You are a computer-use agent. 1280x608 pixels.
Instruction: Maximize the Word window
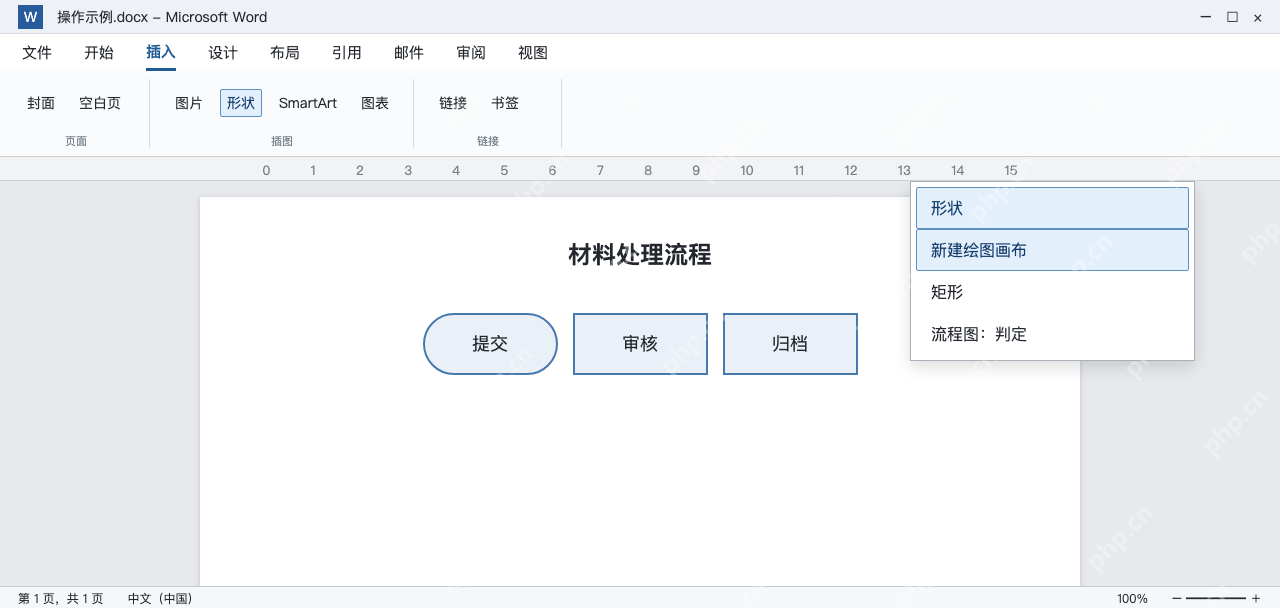pyautogui.click(x=1232, y=17)
